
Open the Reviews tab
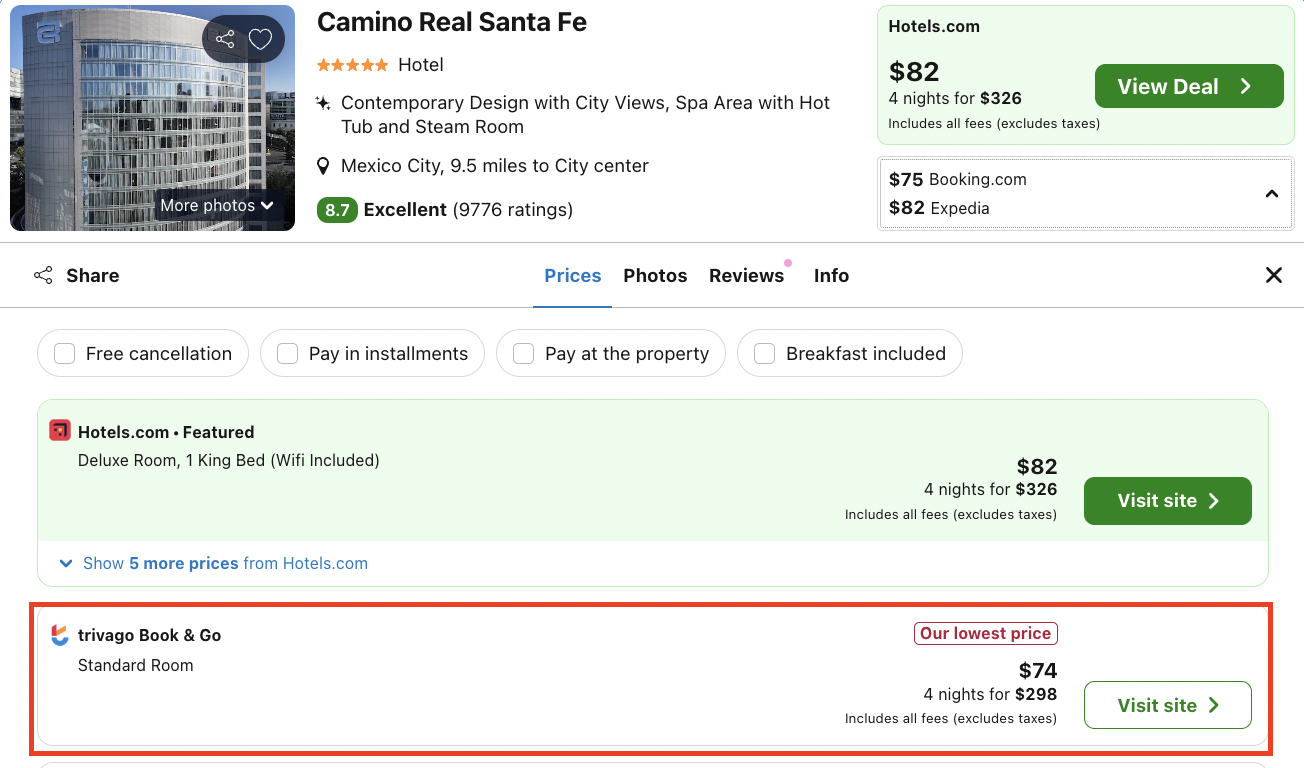746,276
